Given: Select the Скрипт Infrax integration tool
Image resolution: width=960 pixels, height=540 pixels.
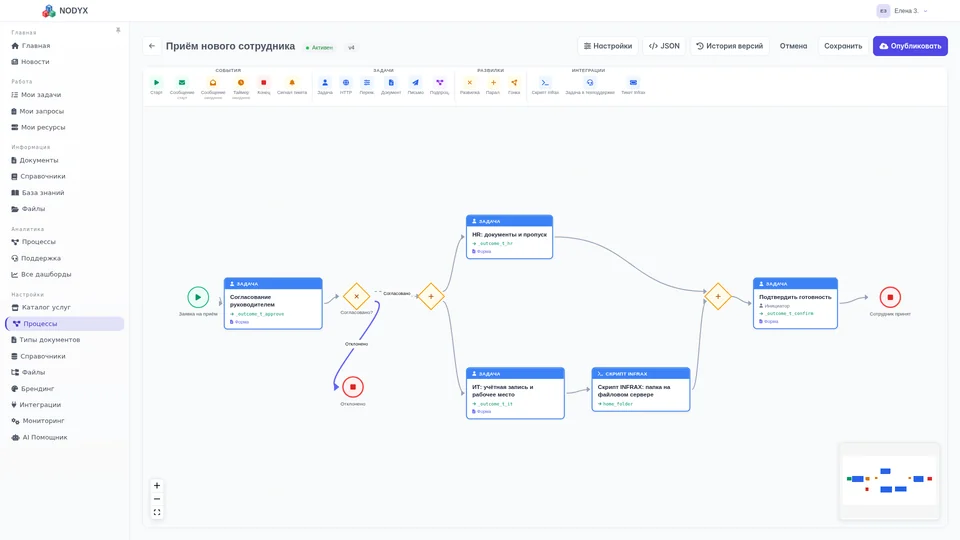Looking at the screenshot, I should tap(545, 86).
